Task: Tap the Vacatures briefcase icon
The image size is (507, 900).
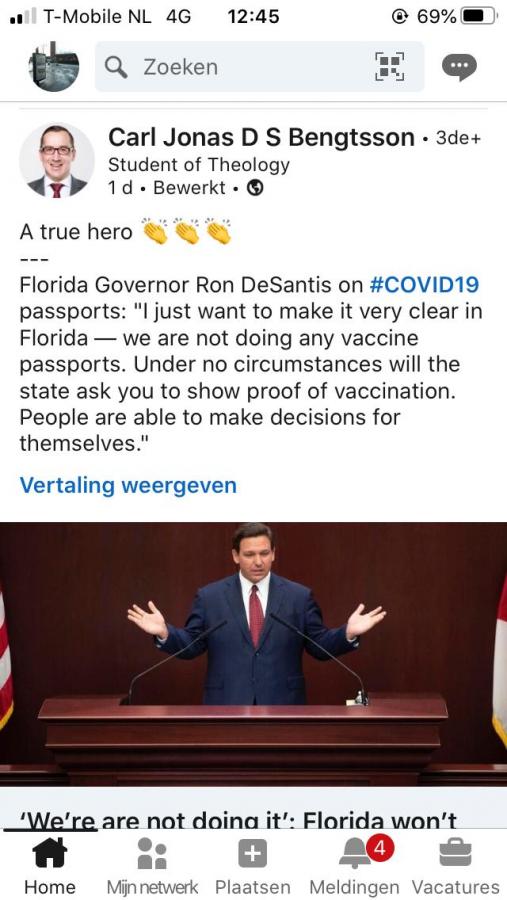Action: (x=455, y=852)
